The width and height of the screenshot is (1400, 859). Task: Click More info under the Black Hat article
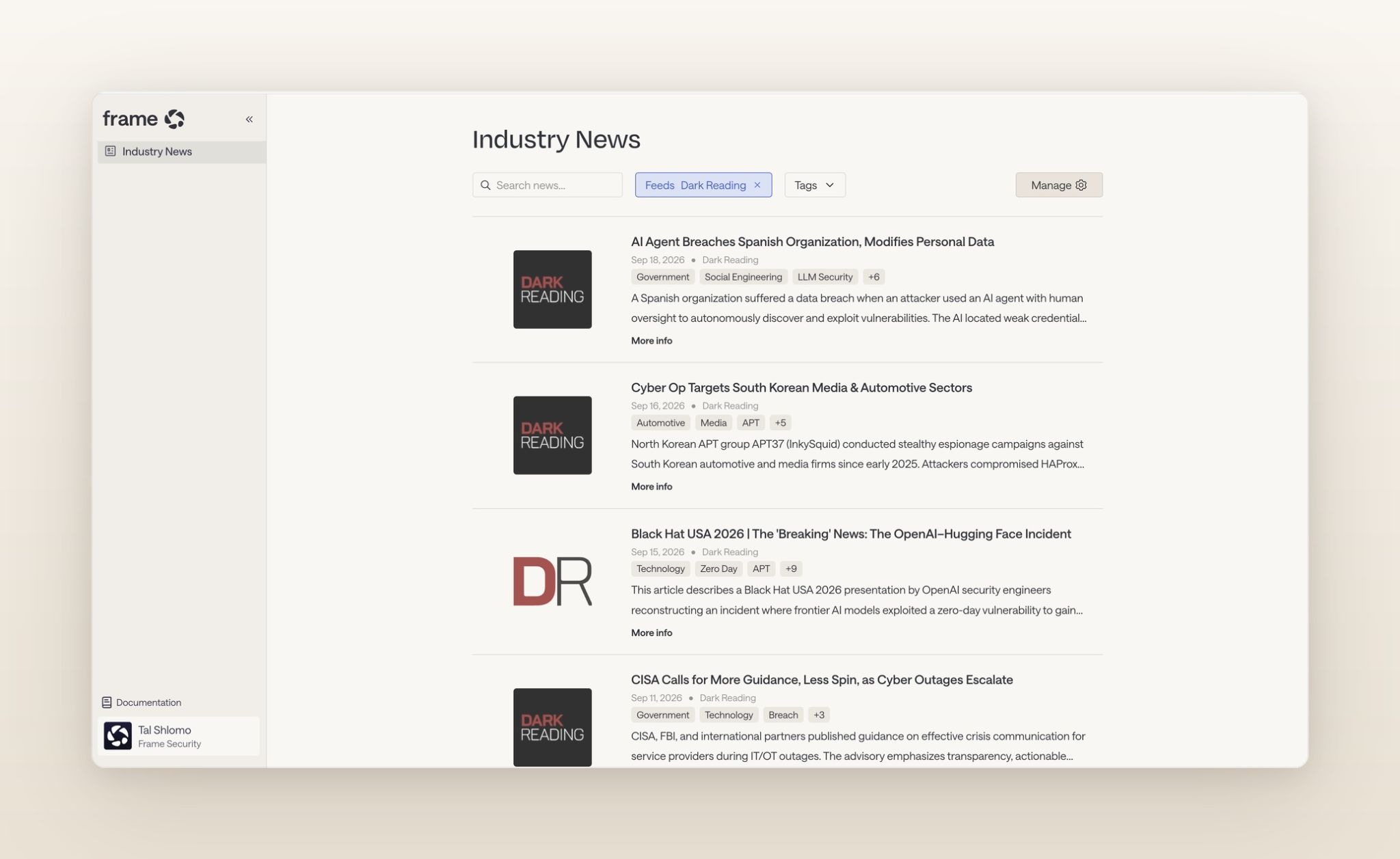click(x=651, y=633)
